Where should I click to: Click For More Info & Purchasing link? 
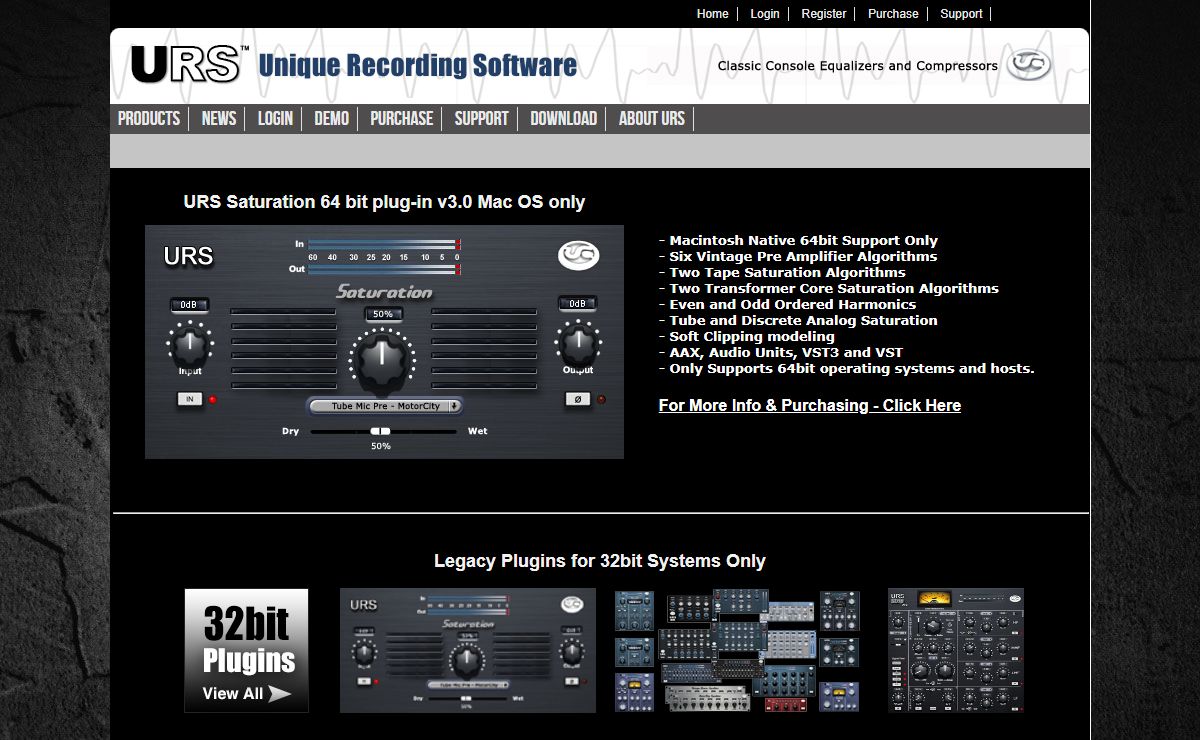810,405
